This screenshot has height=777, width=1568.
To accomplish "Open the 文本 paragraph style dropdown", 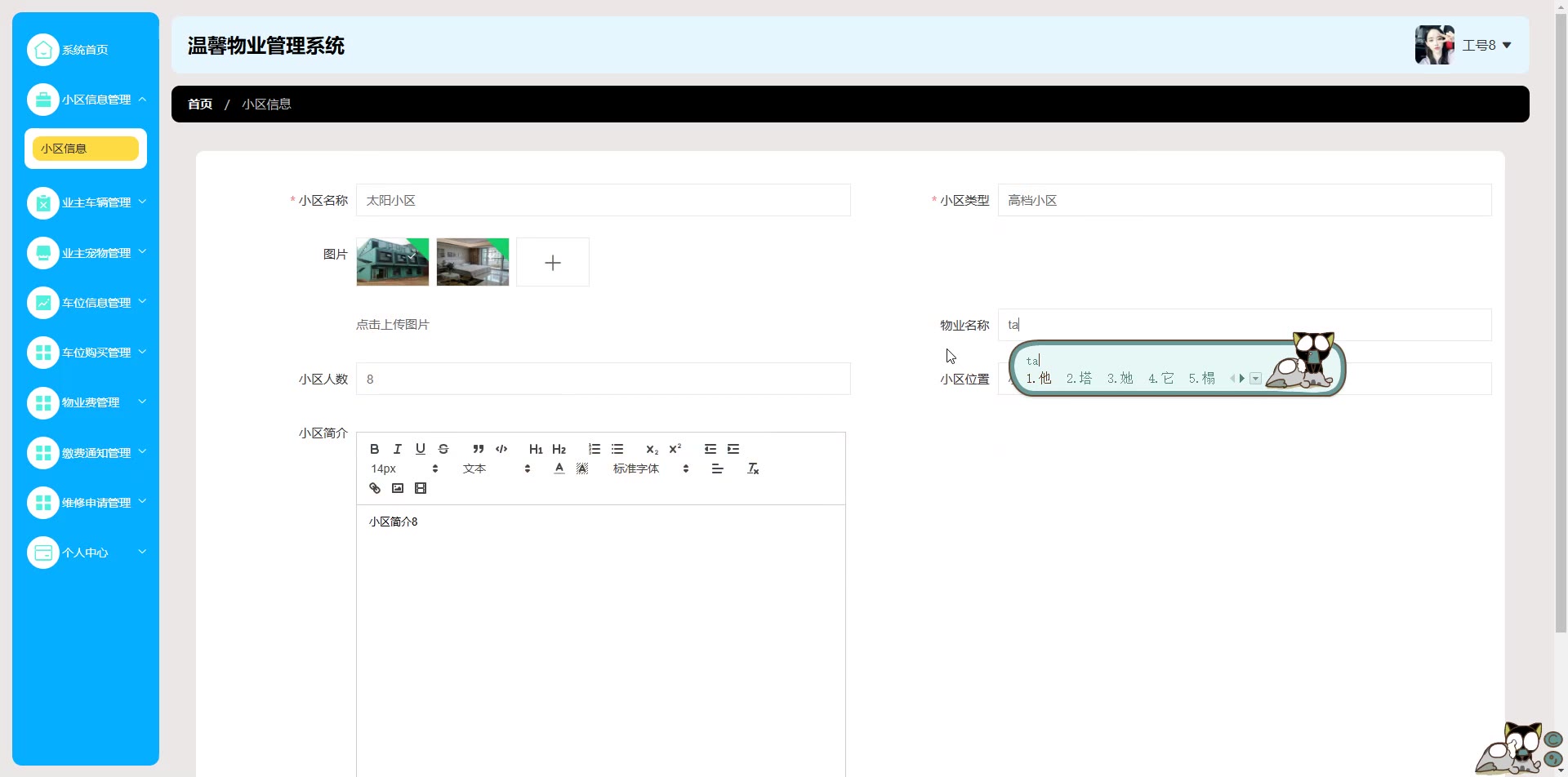I will pyautogui.click(x=497, y=468).
